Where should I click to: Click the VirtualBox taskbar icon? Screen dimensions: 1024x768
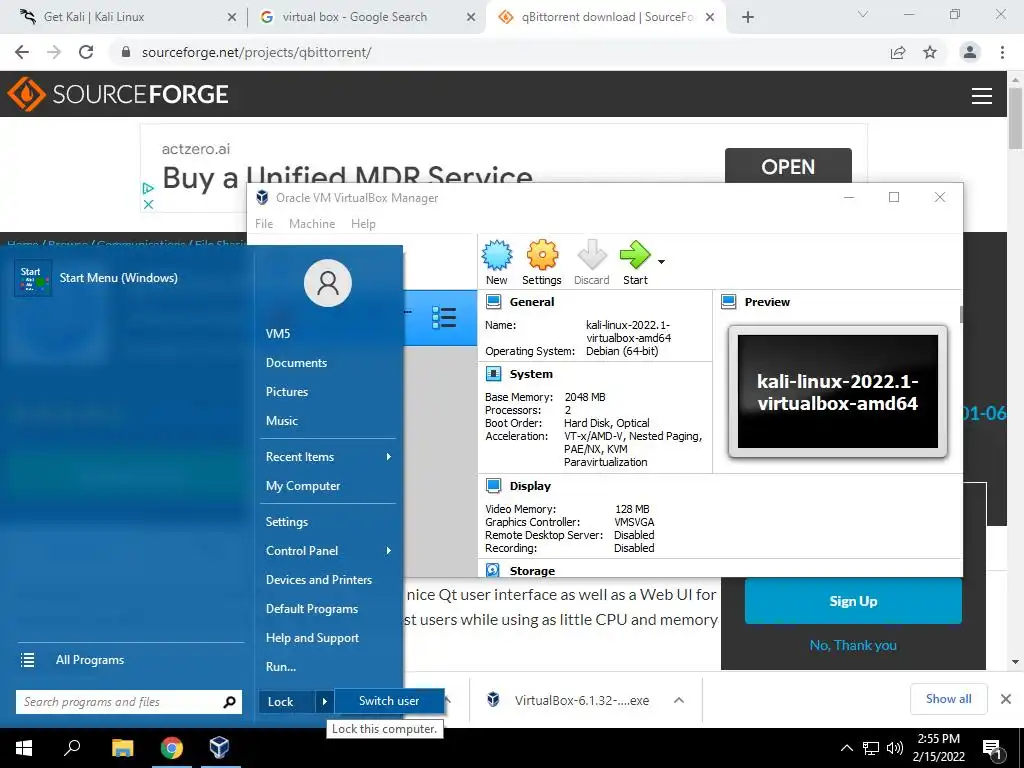pos(219,748)
